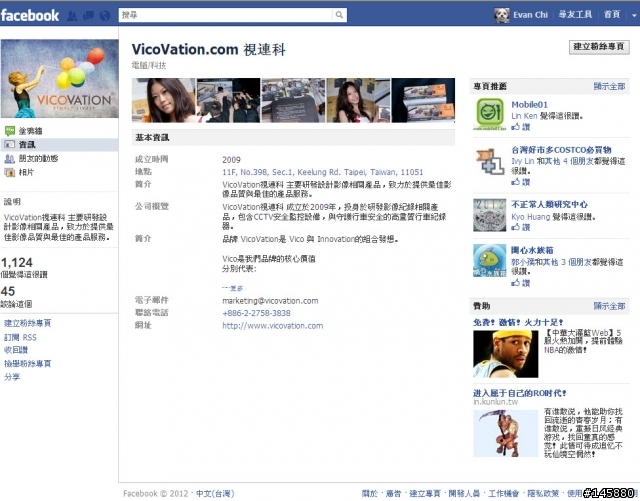Image resolution: width=640 pixels, height=501 pixels.
Task: Open 開心水族箱 page link
Action: coord(532,250)
